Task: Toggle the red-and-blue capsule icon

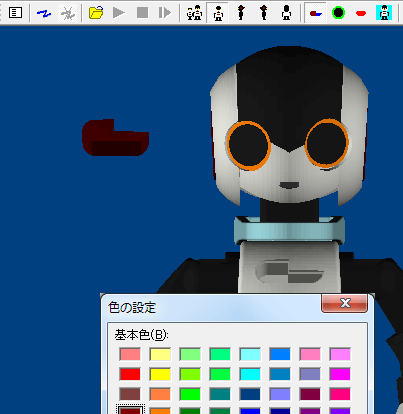Action: click(x=315, y=13)
